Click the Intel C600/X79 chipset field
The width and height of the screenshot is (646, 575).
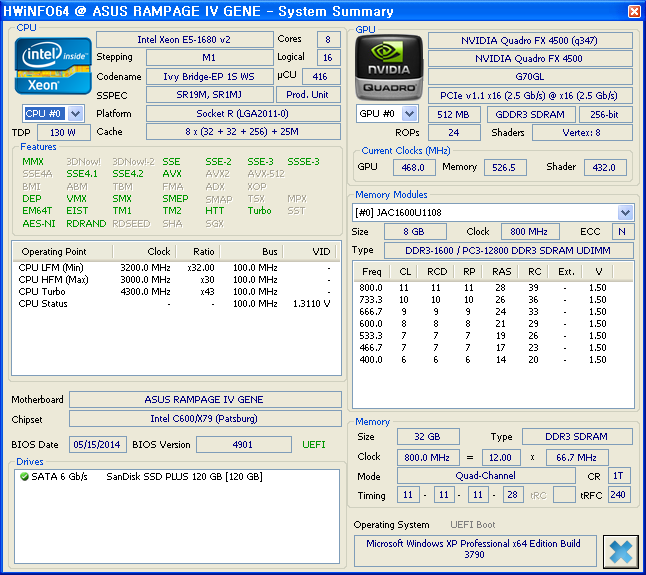point(205,419)
